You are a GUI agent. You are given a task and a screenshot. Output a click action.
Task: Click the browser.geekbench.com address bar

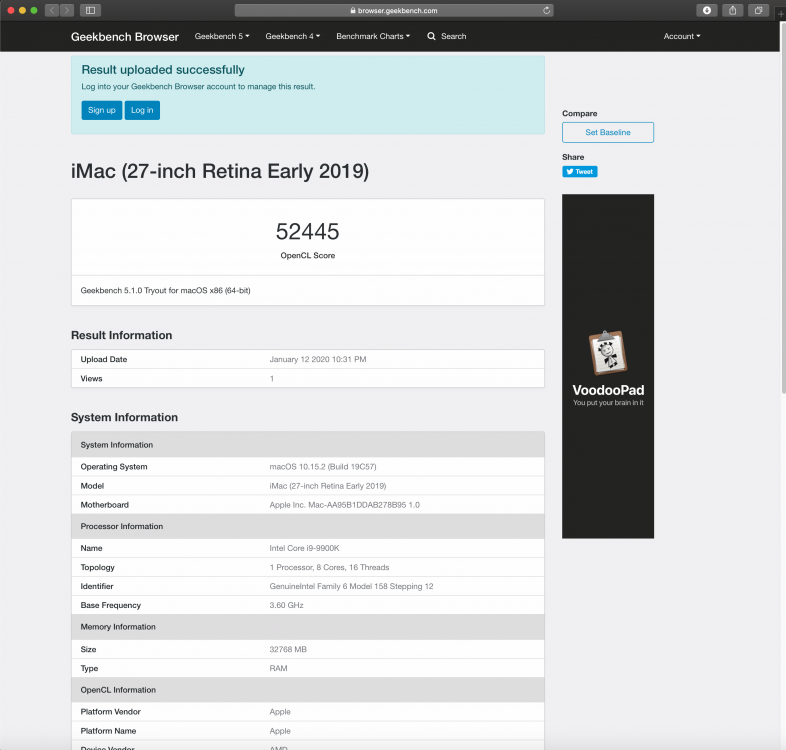tap(394, 10)
